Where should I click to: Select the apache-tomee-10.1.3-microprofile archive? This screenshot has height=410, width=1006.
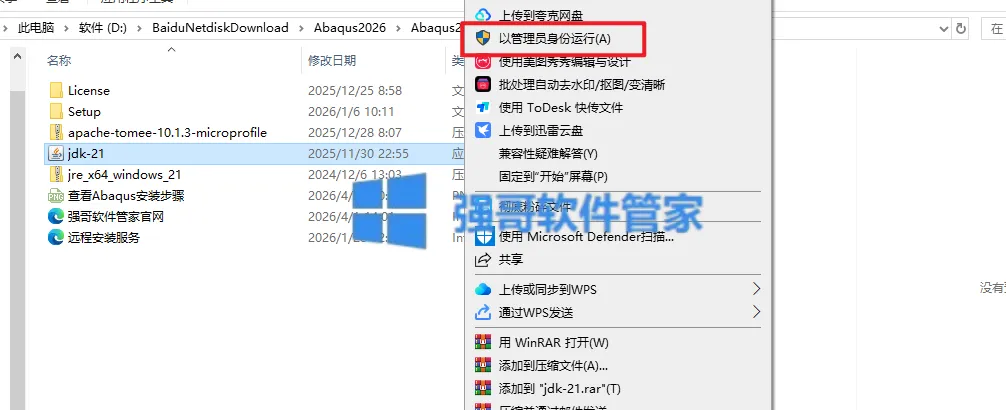(x=167, y=133)
